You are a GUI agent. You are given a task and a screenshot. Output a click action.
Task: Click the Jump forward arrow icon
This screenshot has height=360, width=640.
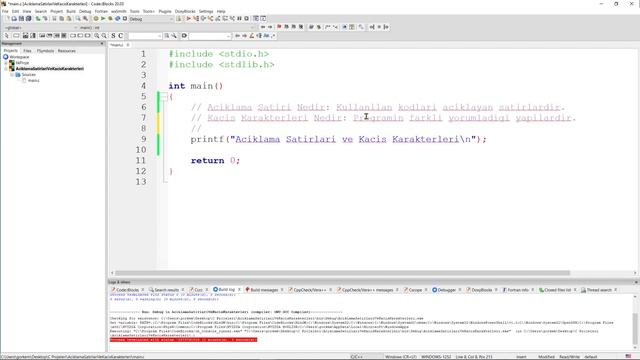(x=270, y=27)
